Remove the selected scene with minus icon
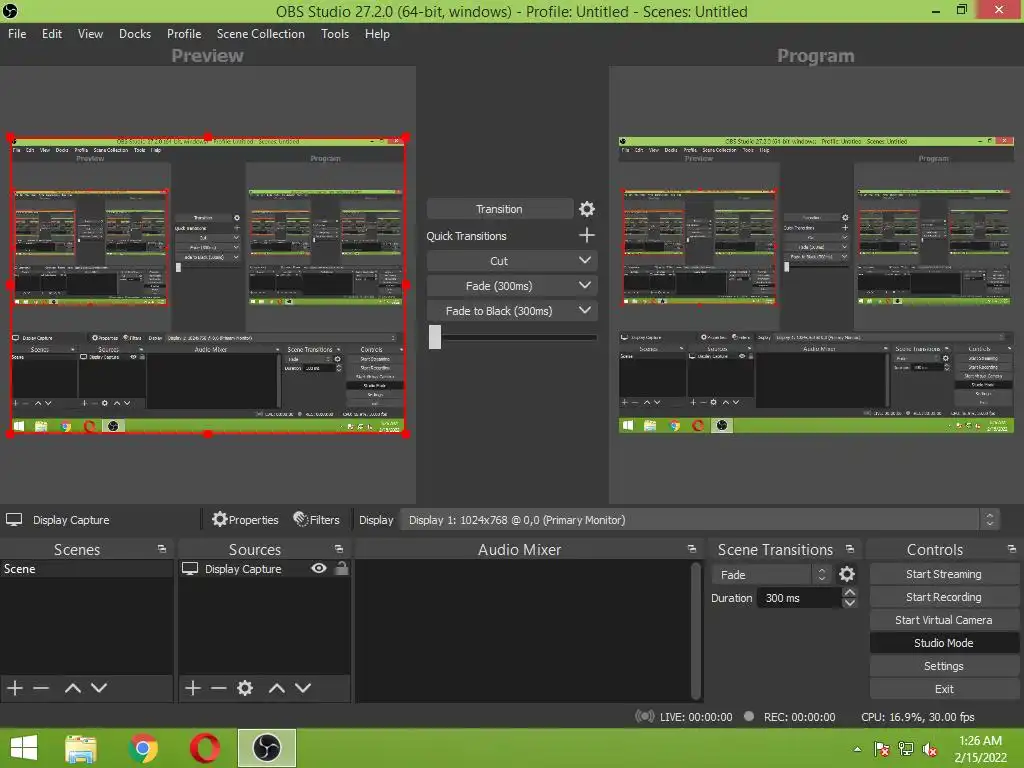Image resolution: width=1024 pixels, height=768 pixels. (x=41, y=688)
